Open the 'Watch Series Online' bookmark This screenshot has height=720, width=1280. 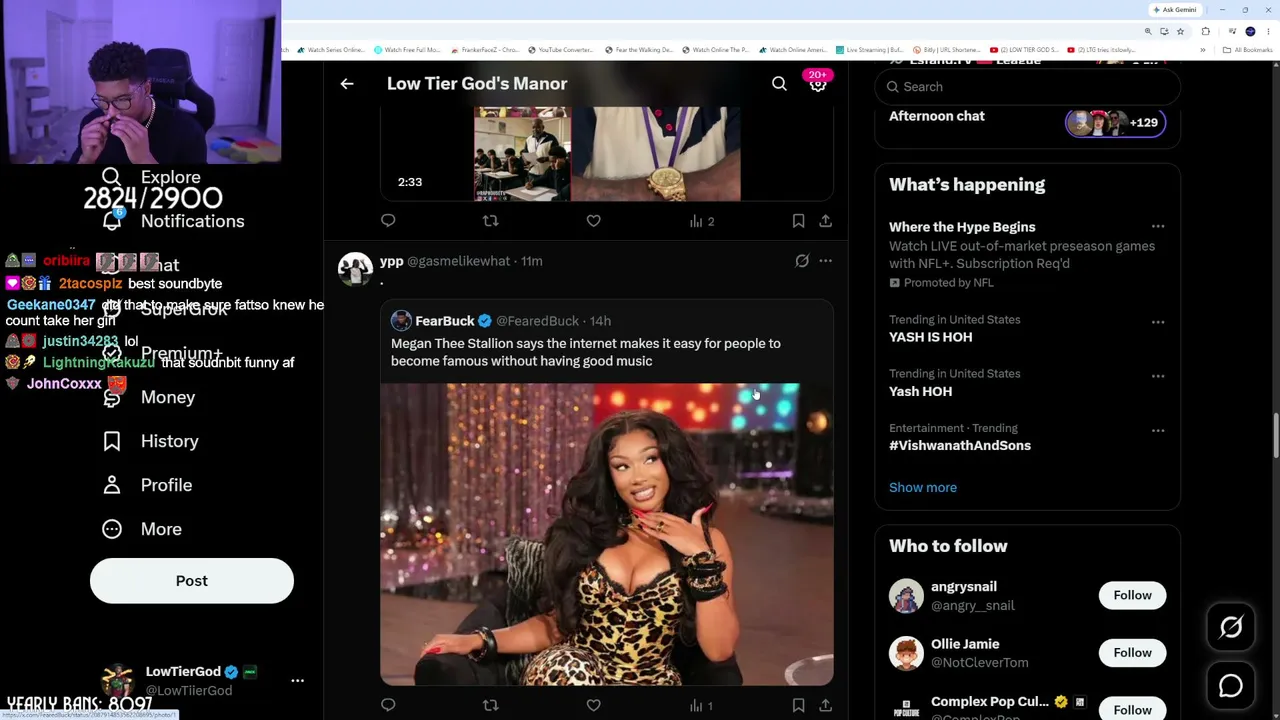point(331,50)
